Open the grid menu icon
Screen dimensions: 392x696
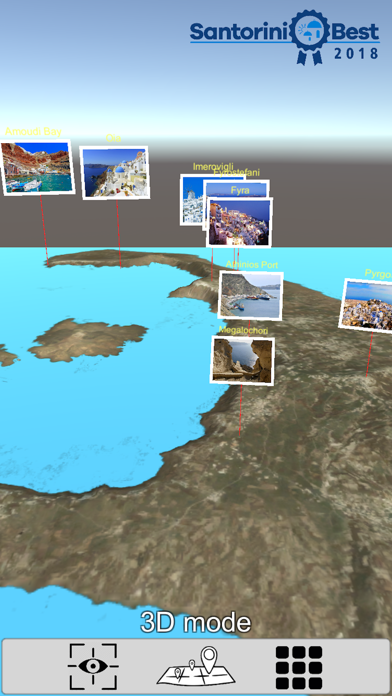click(299, 667)
